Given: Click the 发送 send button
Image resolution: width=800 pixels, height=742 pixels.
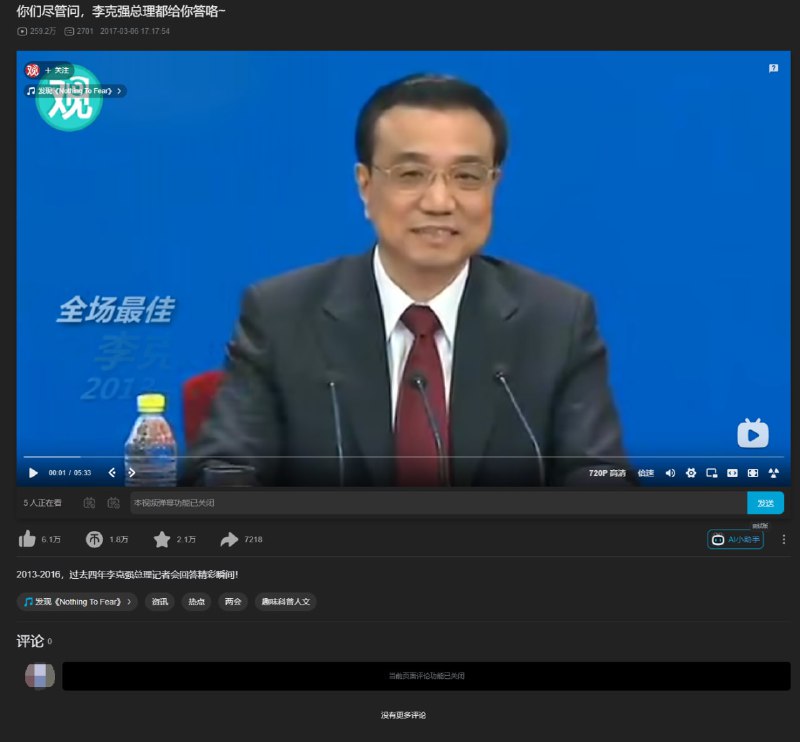Looking at the screenshot, I should point(766,502).
